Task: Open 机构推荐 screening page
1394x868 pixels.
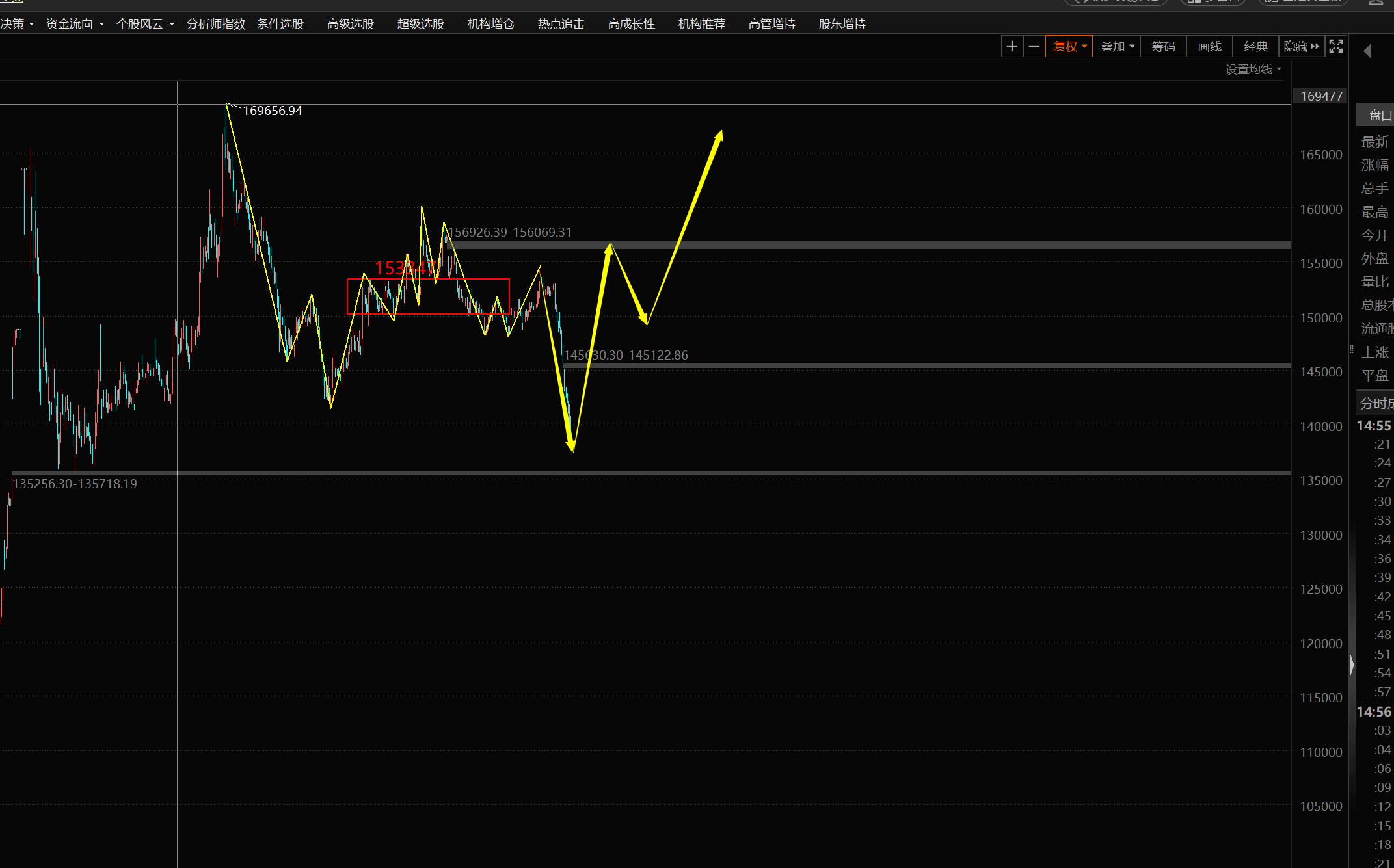Action: tap(702, 24)
